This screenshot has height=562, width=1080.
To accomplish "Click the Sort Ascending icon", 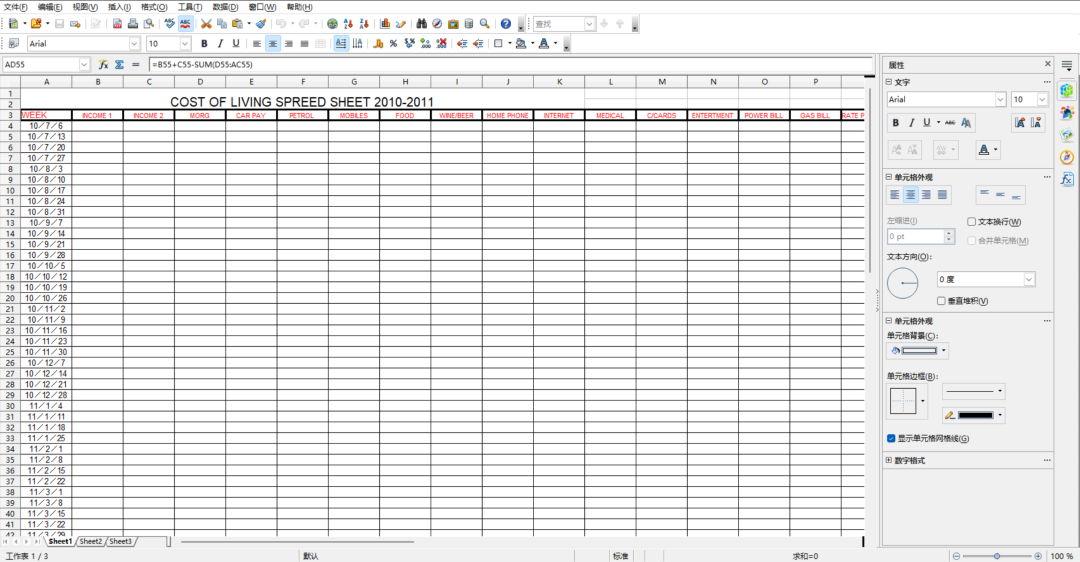I will (349, 24).
